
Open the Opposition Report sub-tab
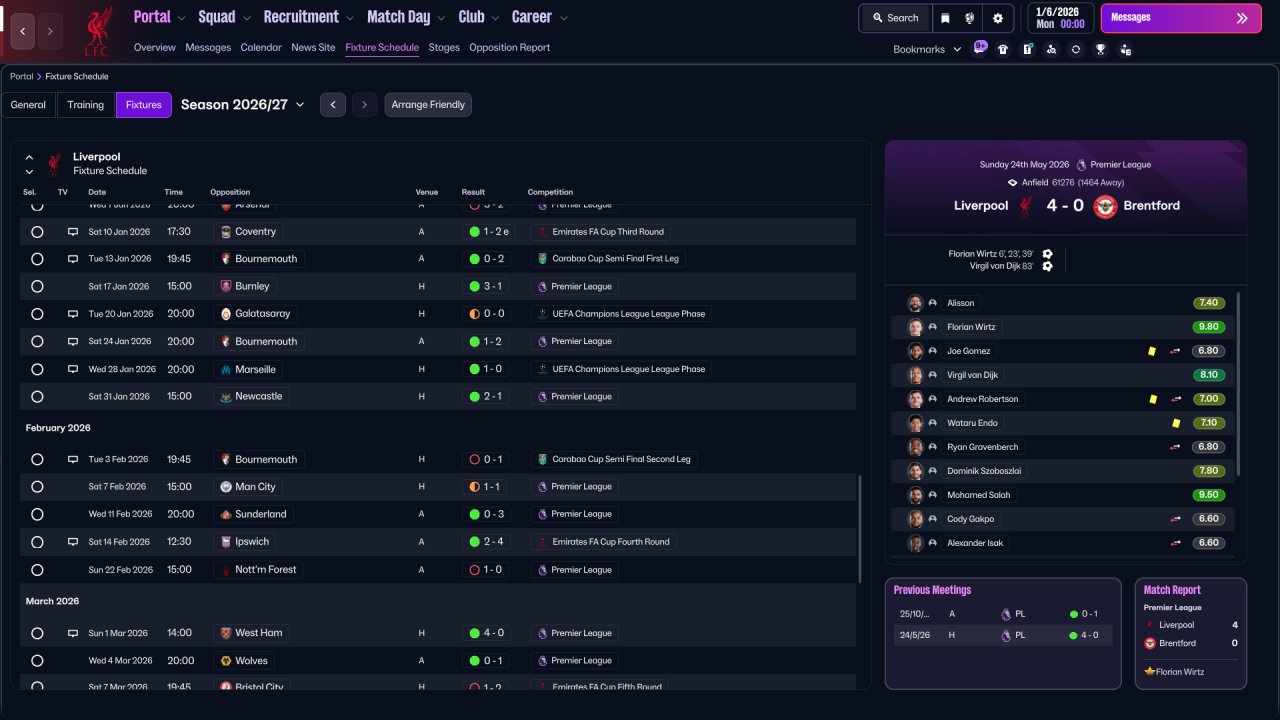(x=510, y=47)
